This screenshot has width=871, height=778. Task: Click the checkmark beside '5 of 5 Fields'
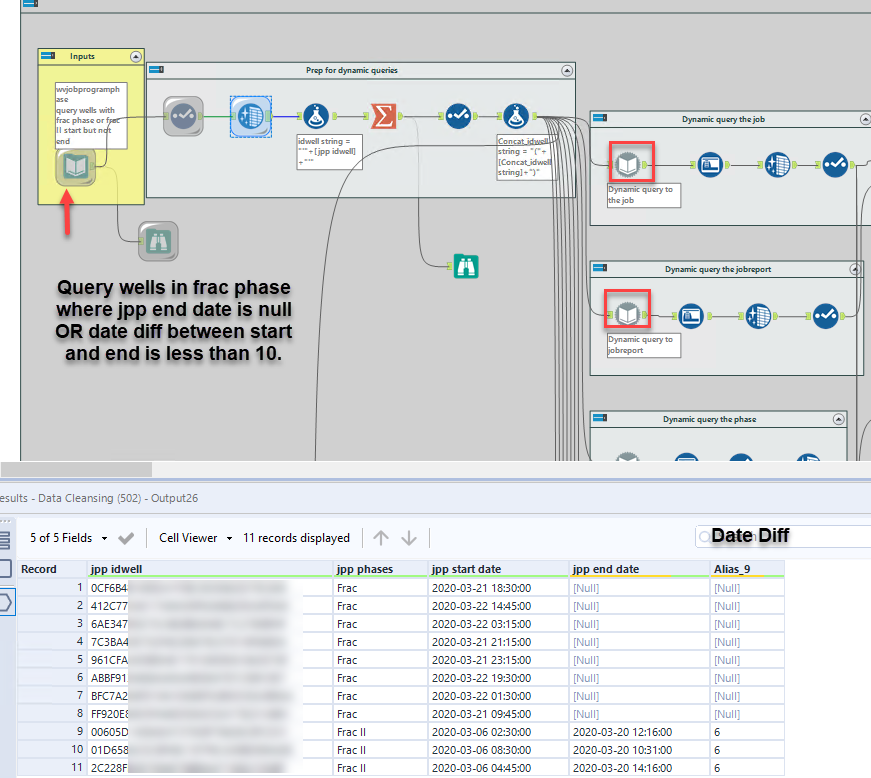click(126, 538)
